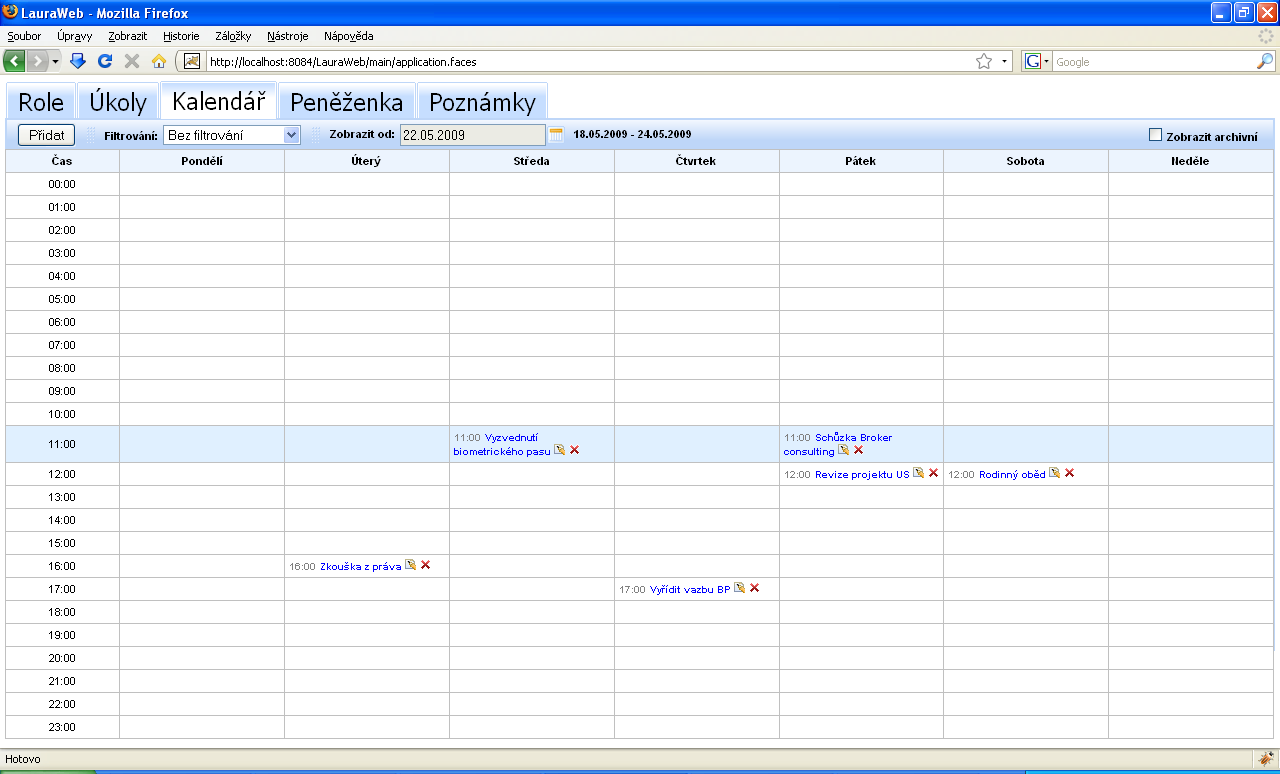
Task: Edit the Zkouška z práva event
Action: point(411,565)
